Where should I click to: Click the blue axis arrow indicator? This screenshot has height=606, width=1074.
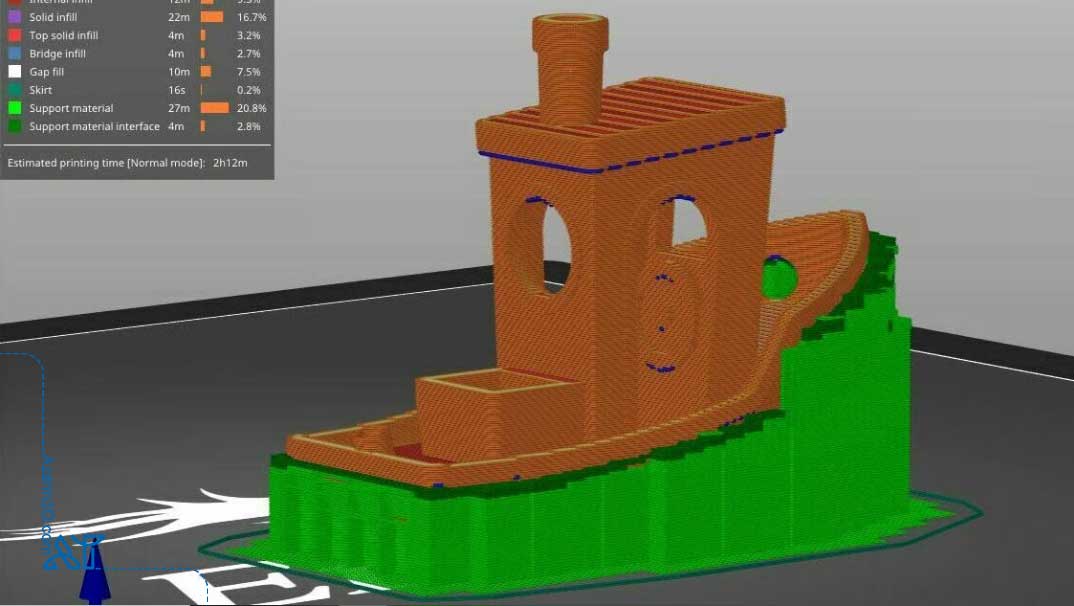pyautogui.click(x=95, y=574)
